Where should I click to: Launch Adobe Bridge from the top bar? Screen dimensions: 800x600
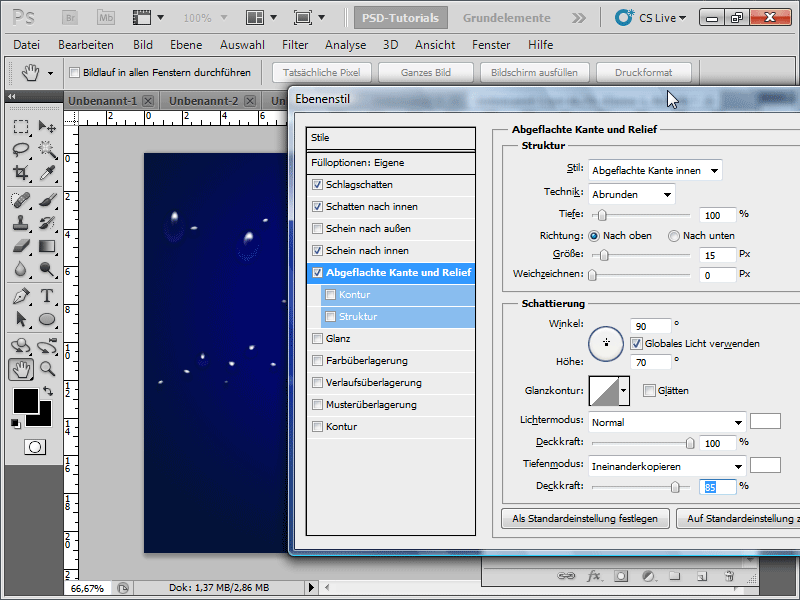coord(70,18)
